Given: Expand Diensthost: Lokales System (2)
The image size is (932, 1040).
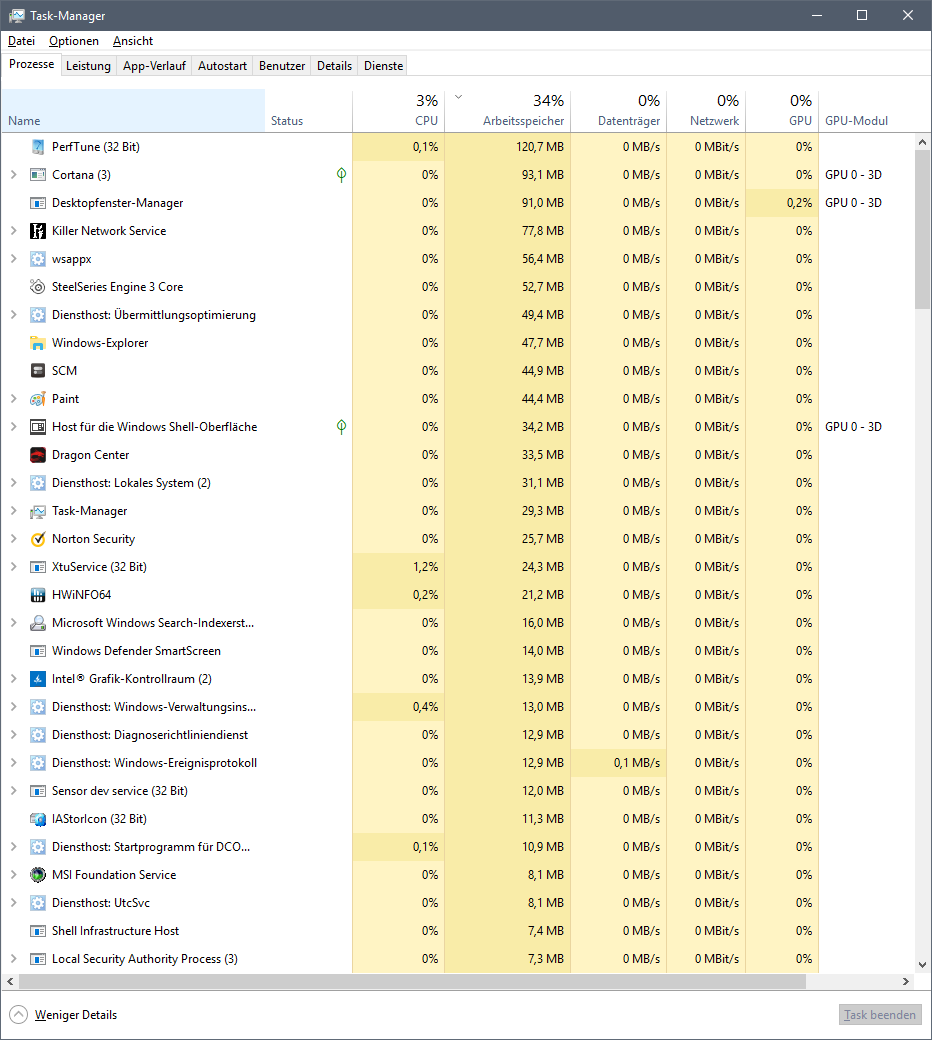Looking at the screenshot, I should 13,483.
